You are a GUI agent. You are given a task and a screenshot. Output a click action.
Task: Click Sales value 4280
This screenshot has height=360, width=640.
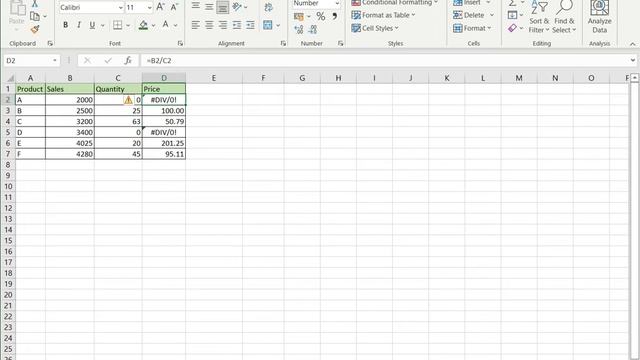pos(70,154)
